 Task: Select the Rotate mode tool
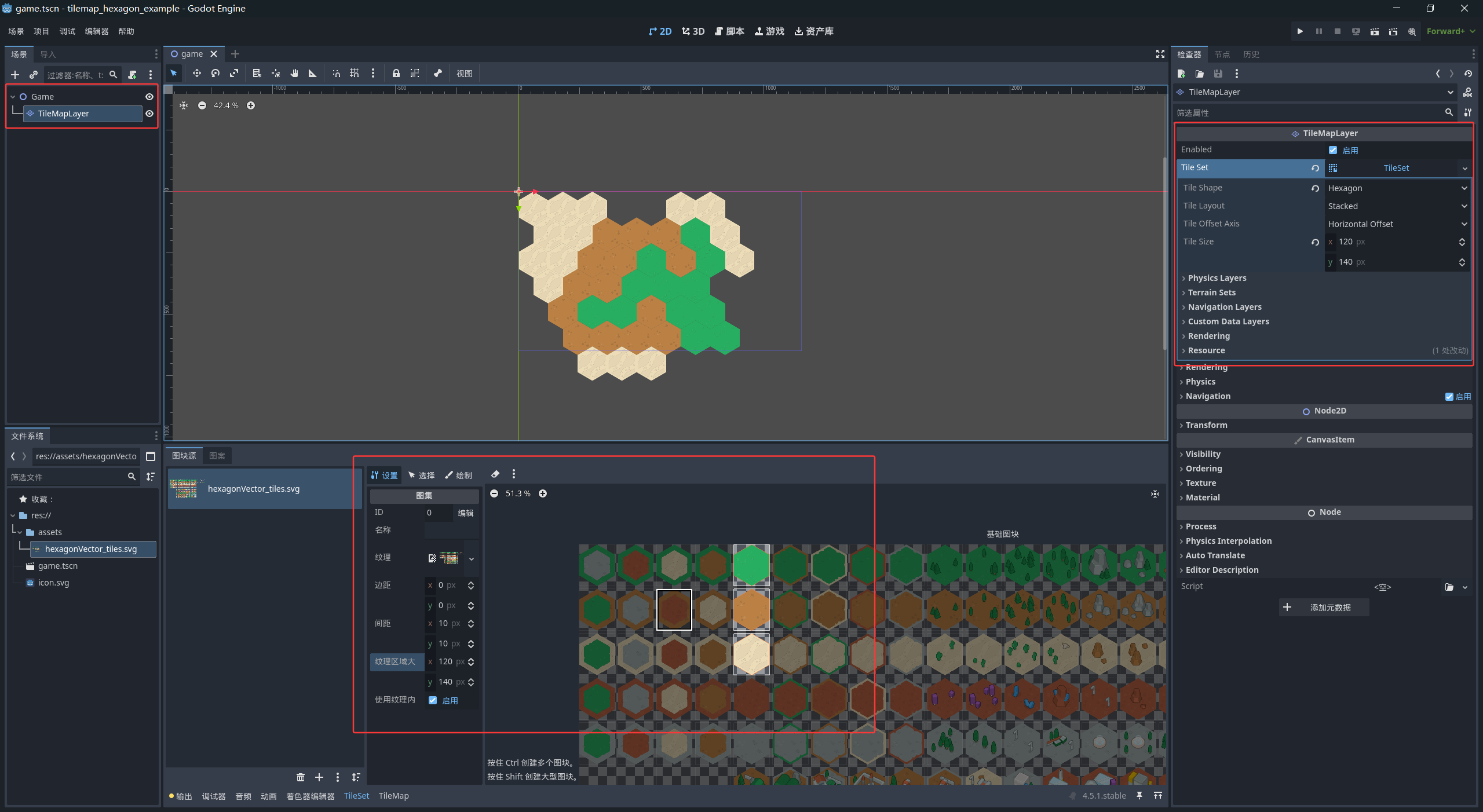[x=215, y=74]
